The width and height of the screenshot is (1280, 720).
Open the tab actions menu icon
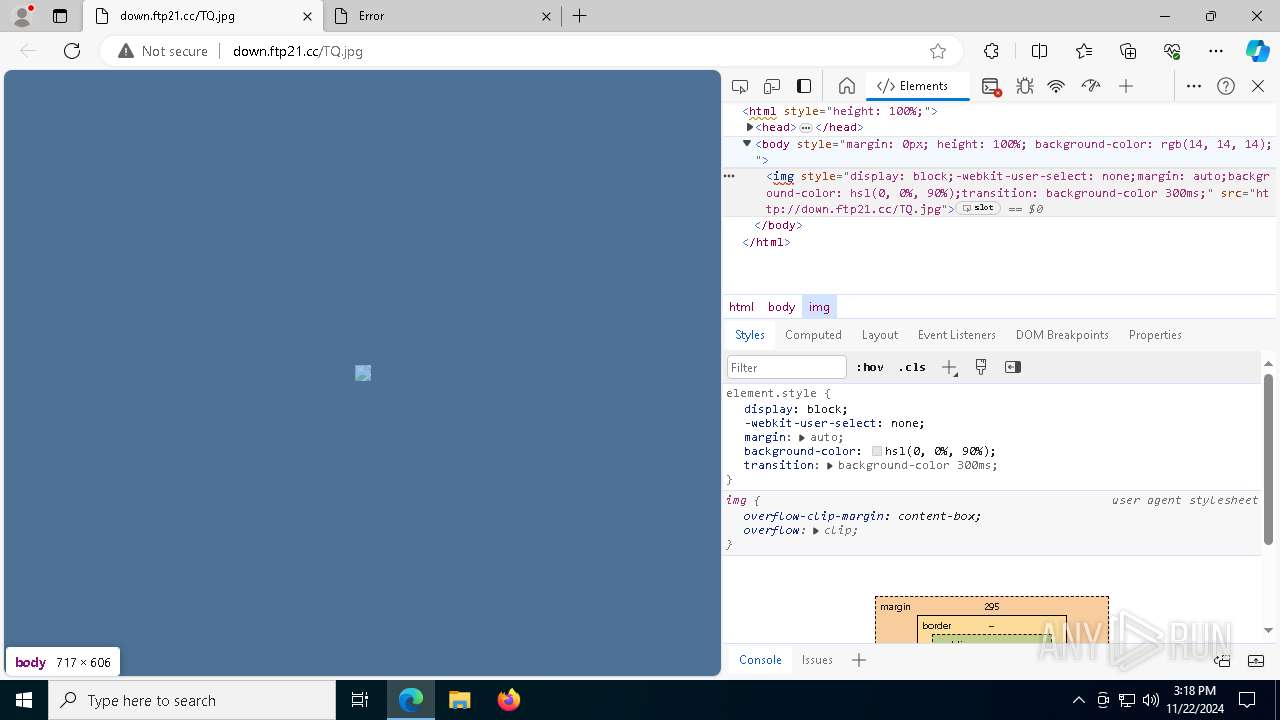[60, 16]
